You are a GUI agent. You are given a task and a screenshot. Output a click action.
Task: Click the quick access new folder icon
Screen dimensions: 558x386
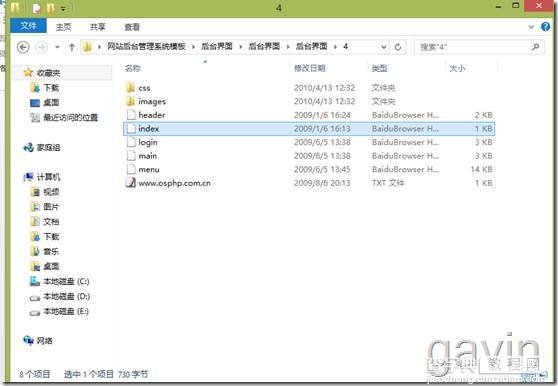pos(50,8)
